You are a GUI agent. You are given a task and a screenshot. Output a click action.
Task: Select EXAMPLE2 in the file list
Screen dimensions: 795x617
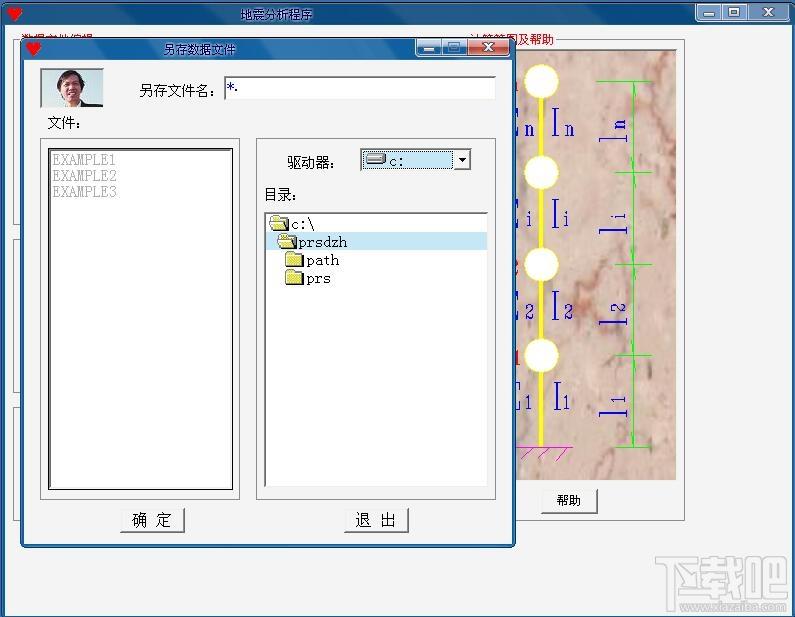85,176
